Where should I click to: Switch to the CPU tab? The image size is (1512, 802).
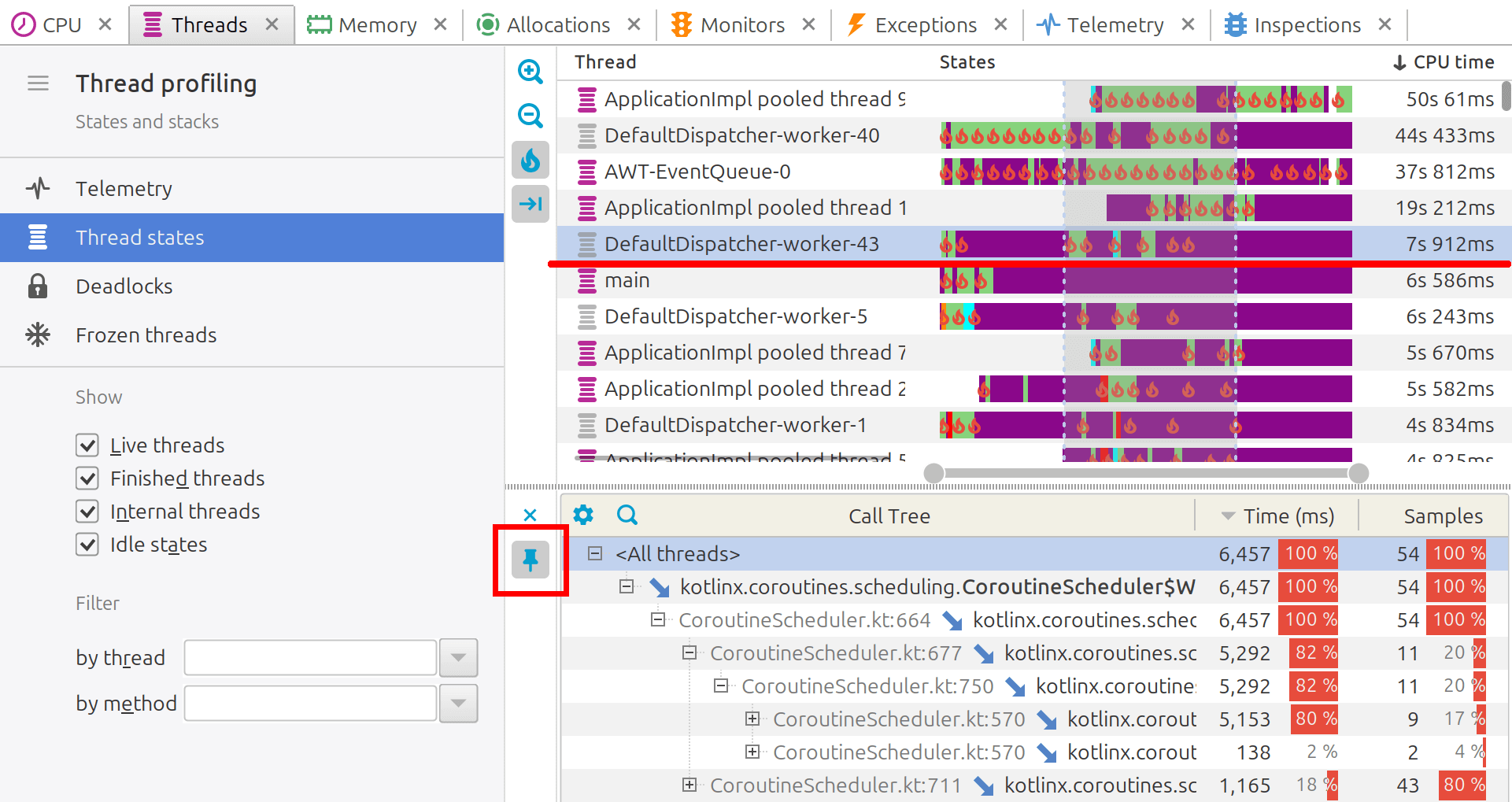[62, 25]
